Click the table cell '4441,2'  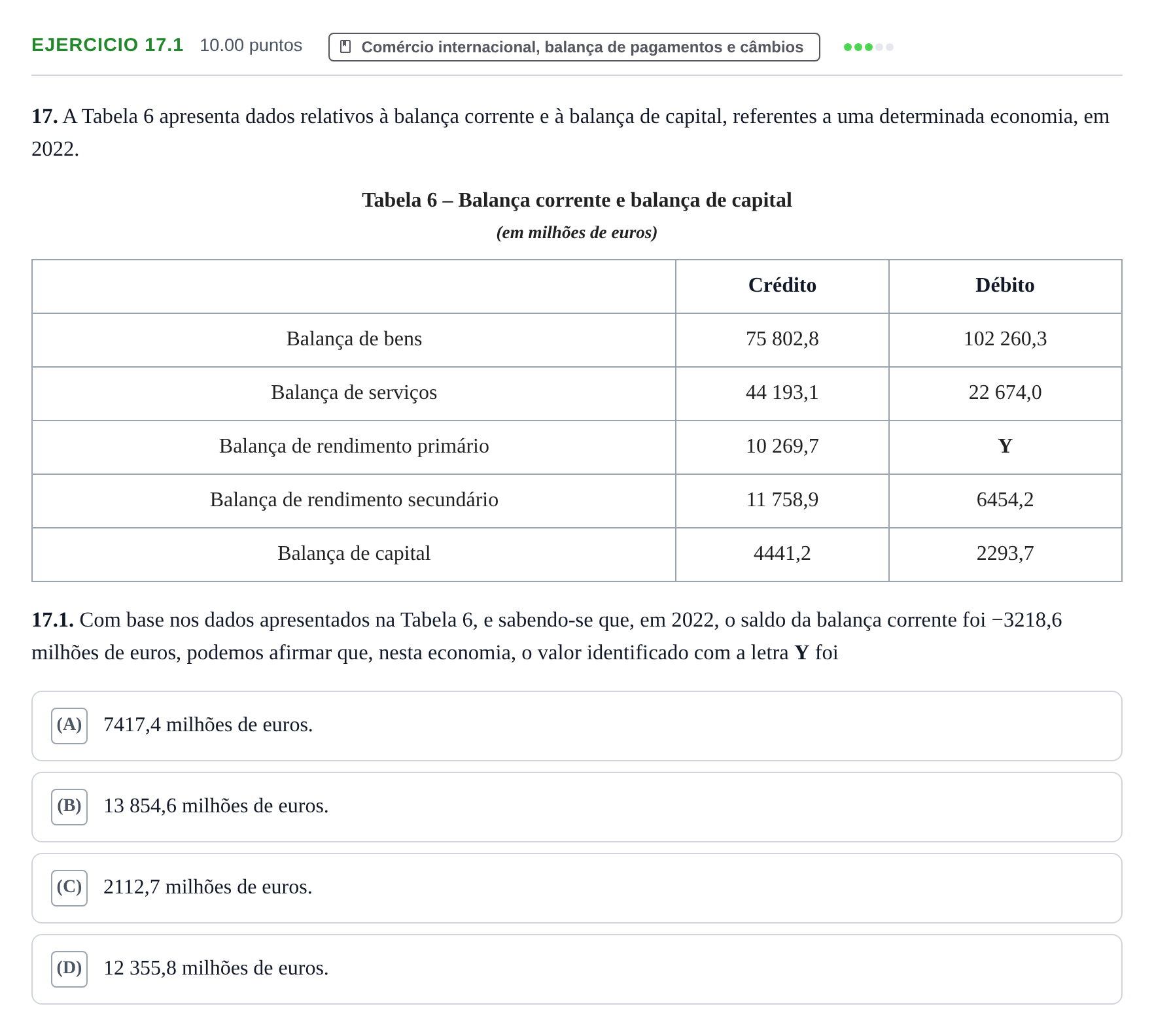(x=782, y=553)
